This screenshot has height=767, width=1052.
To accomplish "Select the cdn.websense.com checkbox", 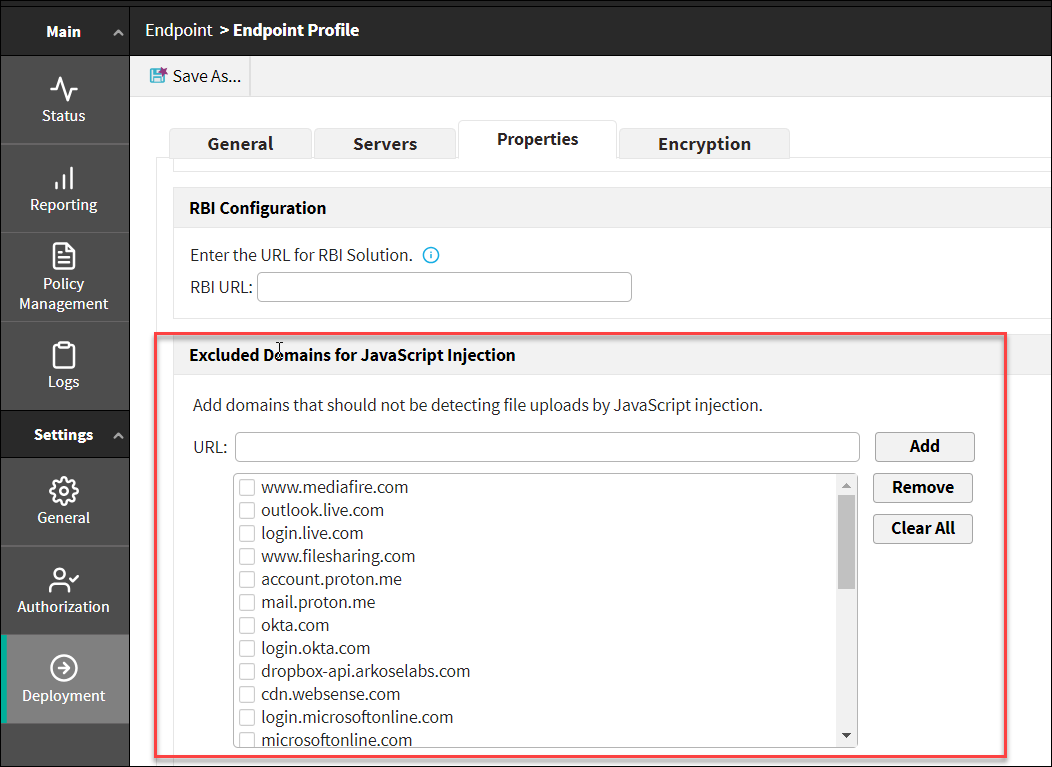I will coord(246,695).
